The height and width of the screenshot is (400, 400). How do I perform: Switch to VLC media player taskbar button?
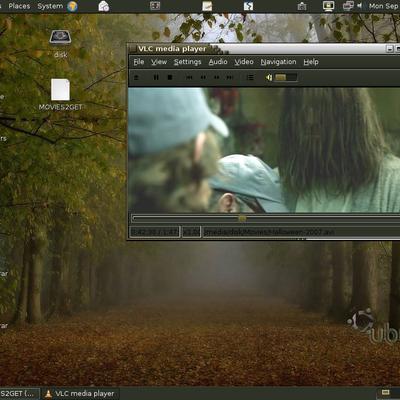click(x=80, y=394)
